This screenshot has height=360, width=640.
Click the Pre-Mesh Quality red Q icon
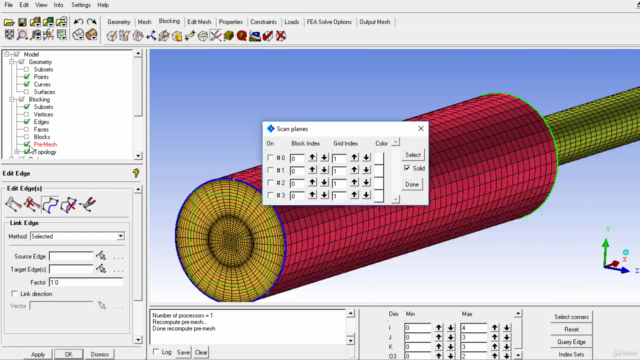pos(242,36)
